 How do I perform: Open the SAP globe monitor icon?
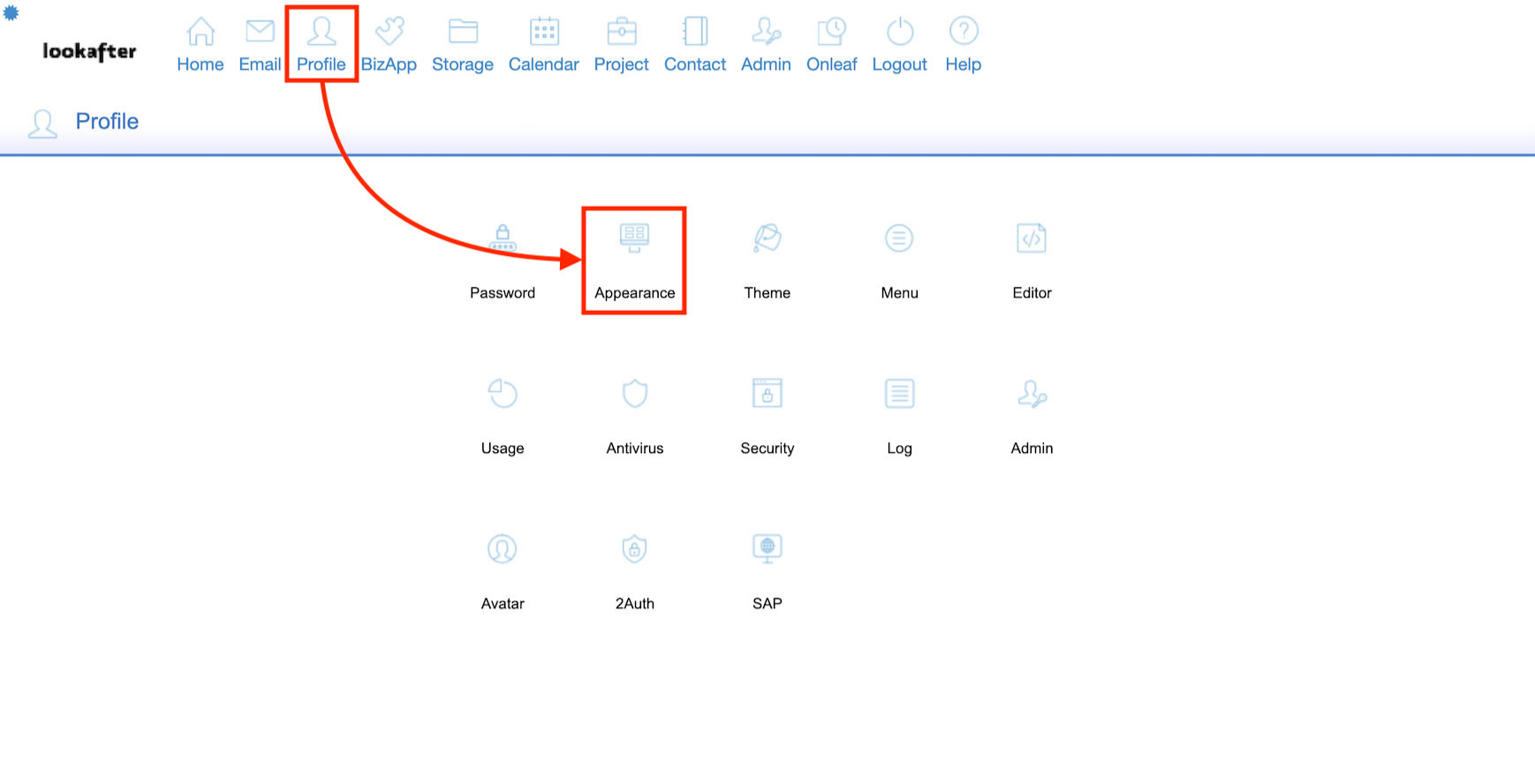tap(767, 549)
